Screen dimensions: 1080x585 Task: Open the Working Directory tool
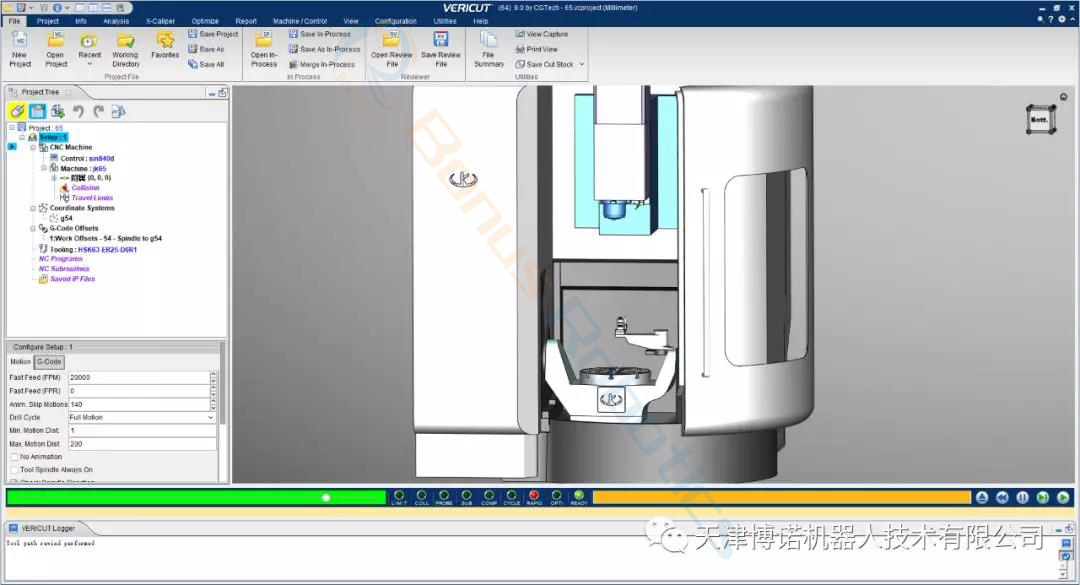(x=125, y=41)
